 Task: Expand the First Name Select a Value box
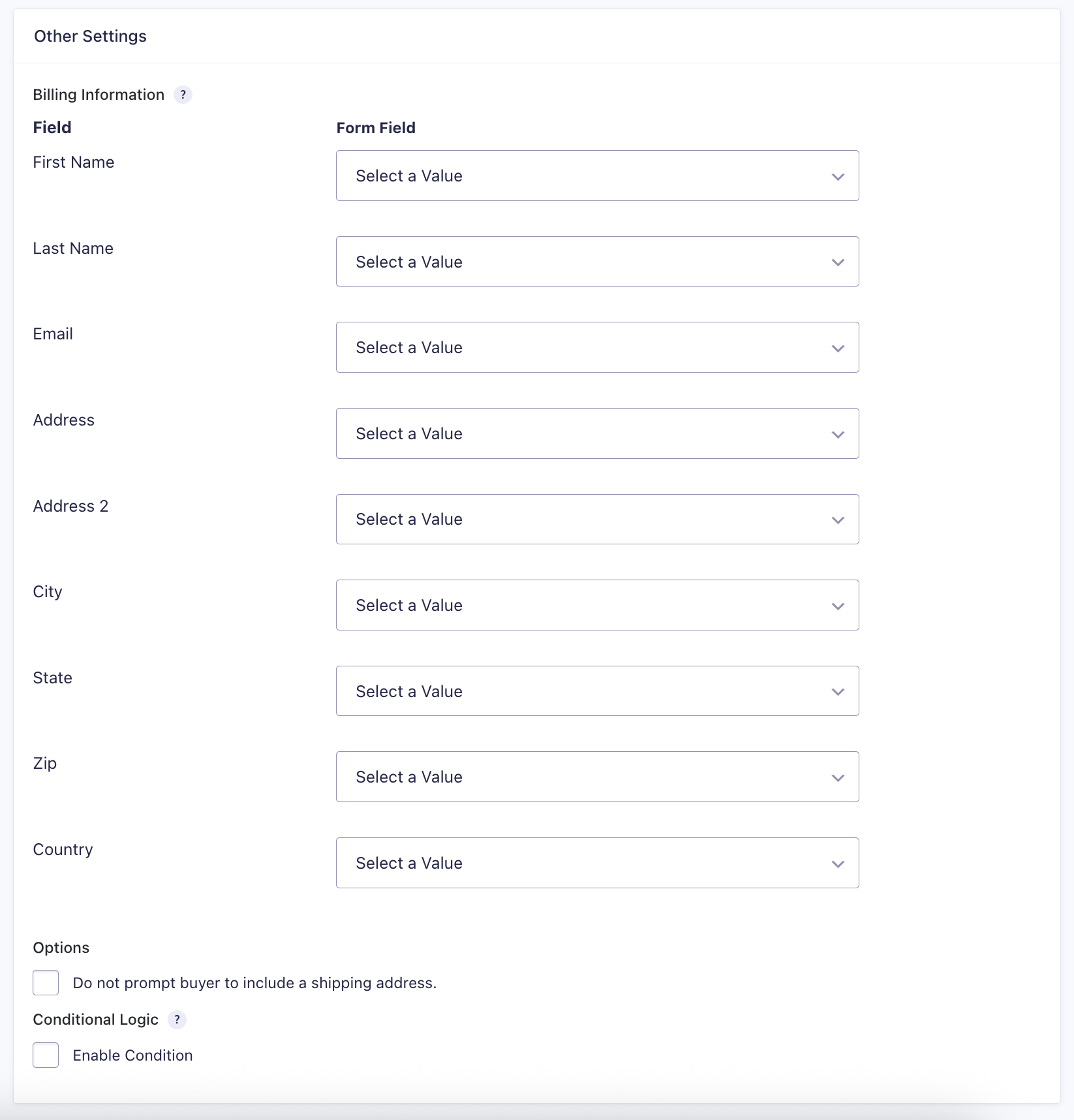[596, 176]
